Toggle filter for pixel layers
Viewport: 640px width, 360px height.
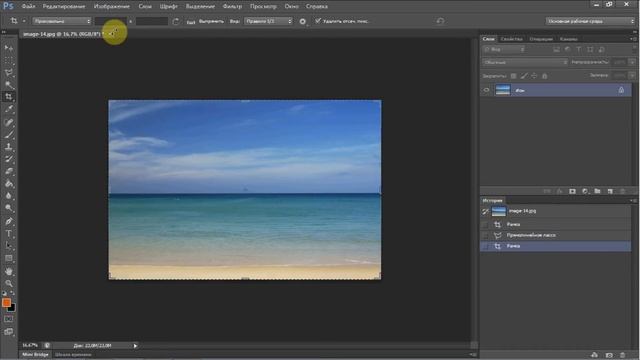(x=556, y=49)
